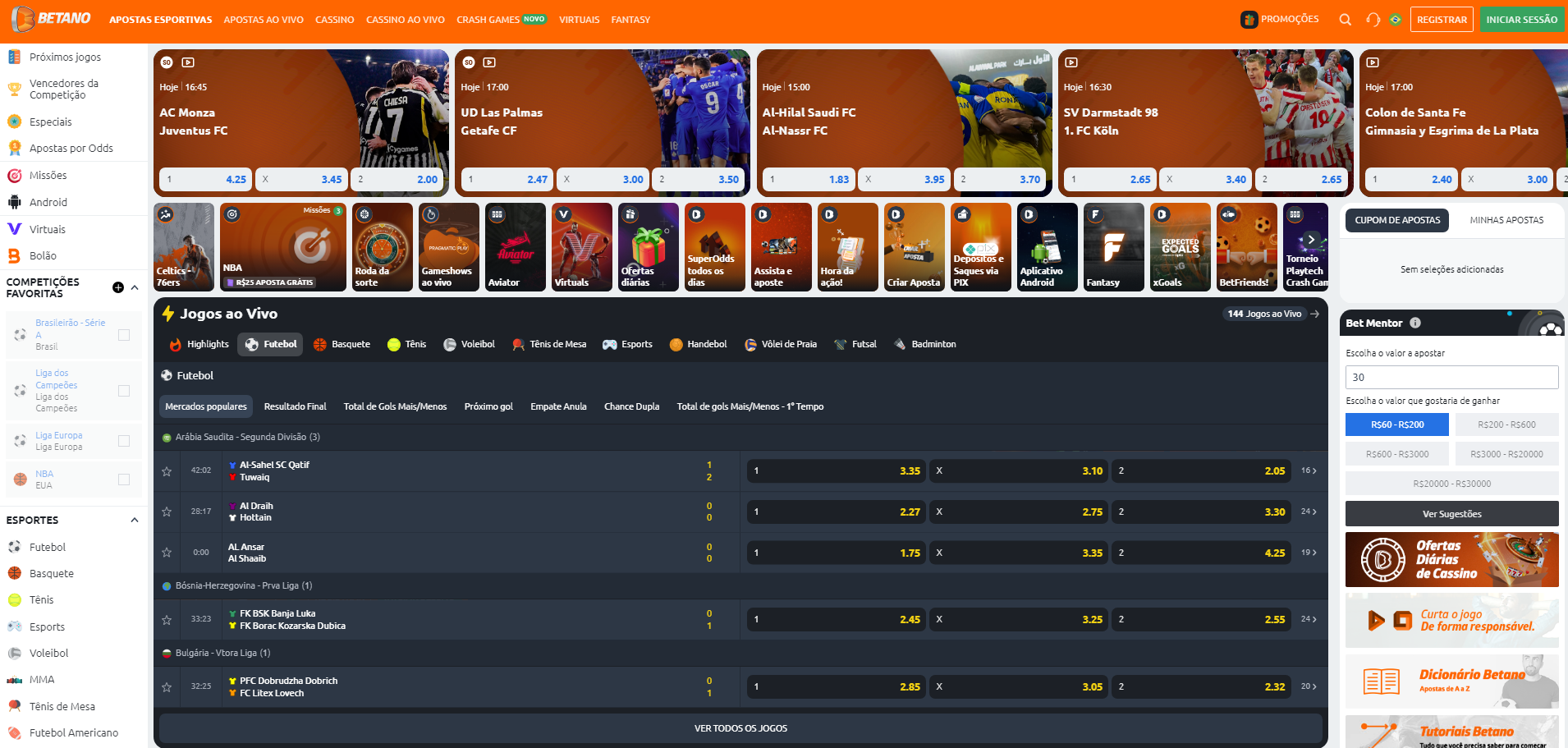Select Resultado Final market tab

pos(295,406)
